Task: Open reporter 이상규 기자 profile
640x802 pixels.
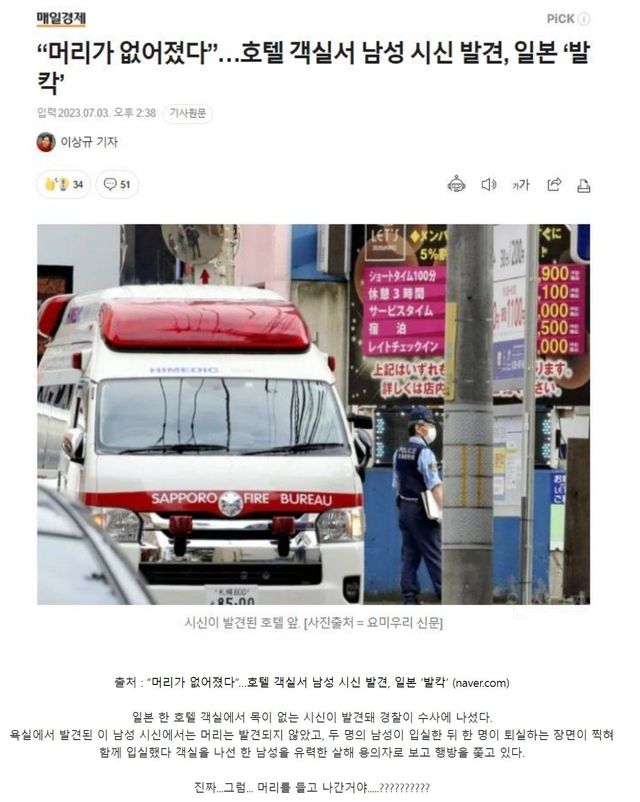Action: (89, 142)
